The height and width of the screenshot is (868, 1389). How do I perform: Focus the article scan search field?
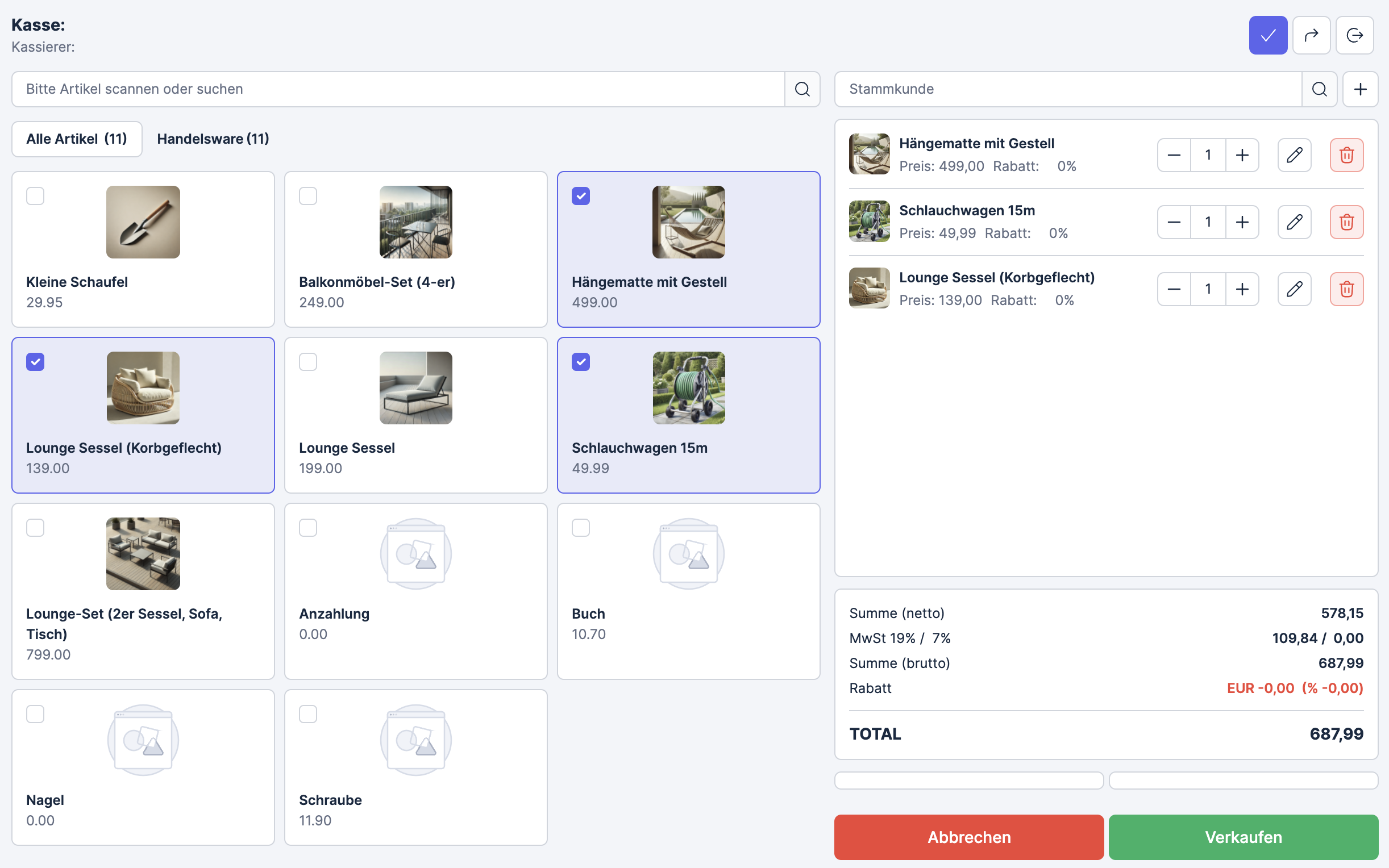[397, 89]
